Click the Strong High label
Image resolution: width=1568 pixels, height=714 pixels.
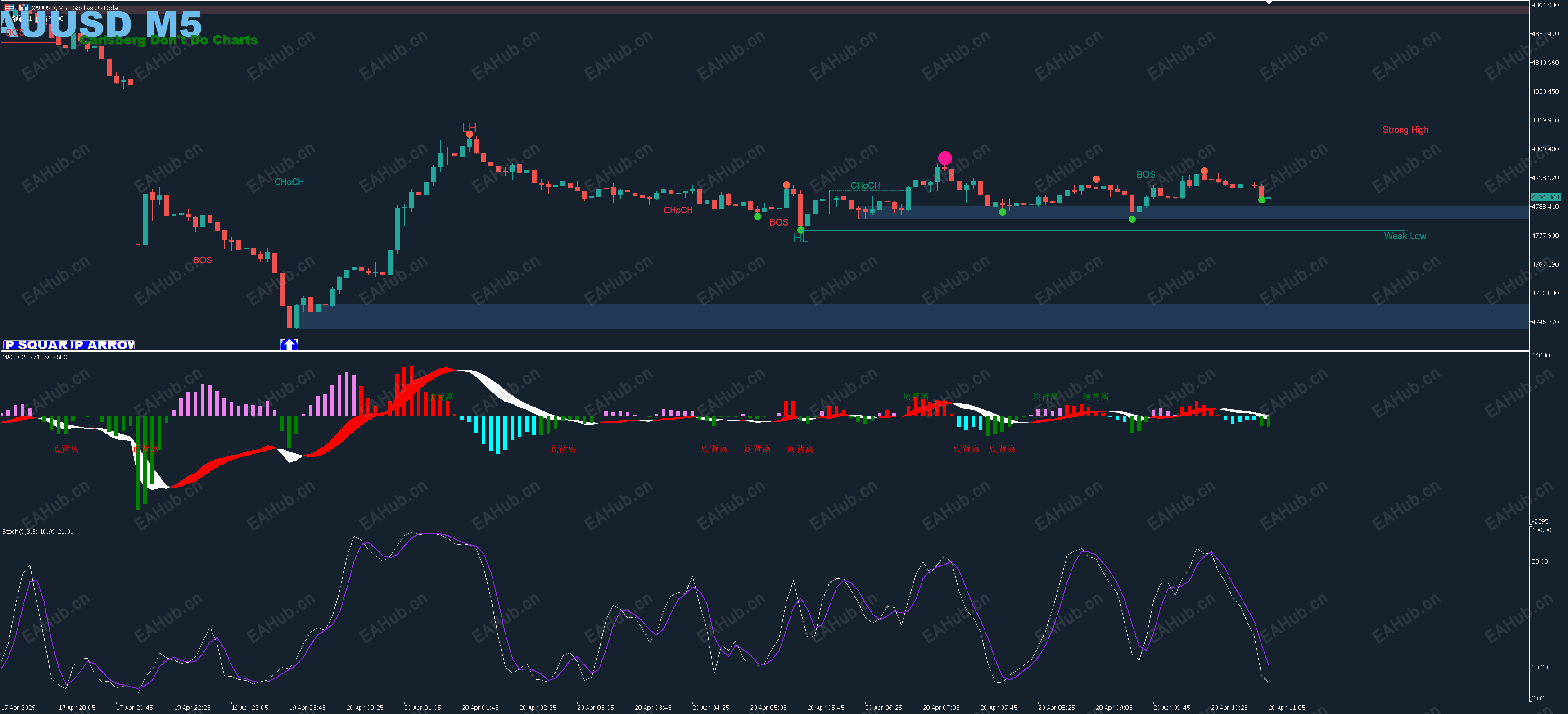coord(1405,130)
